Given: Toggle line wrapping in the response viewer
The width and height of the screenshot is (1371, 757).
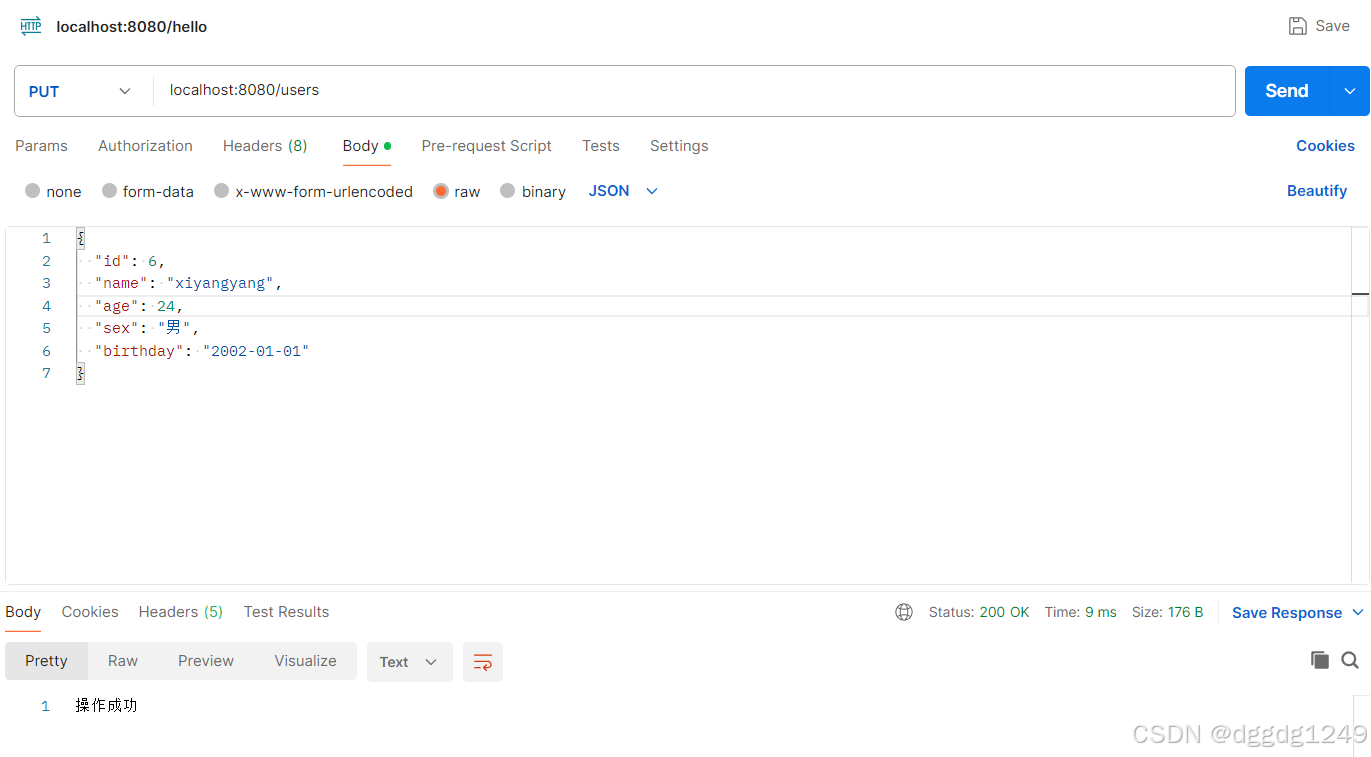Looking at the screenshot, I should click(x=483, y=661).
